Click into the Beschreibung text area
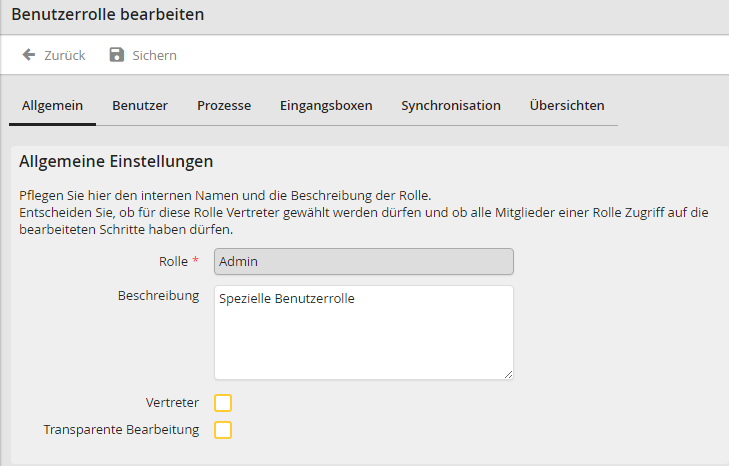 tap(364, 332)
